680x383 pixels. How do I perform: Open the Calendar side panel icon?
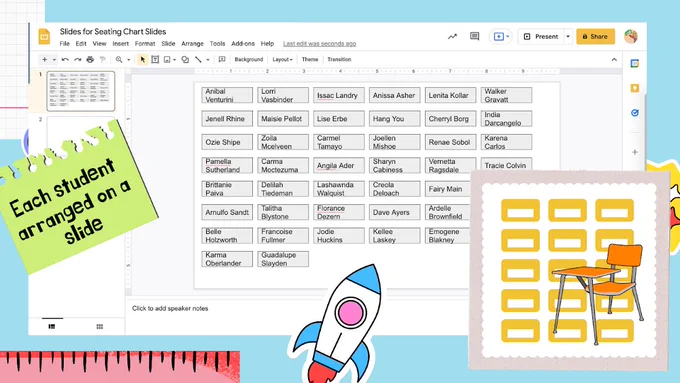(x=634, y=63)
